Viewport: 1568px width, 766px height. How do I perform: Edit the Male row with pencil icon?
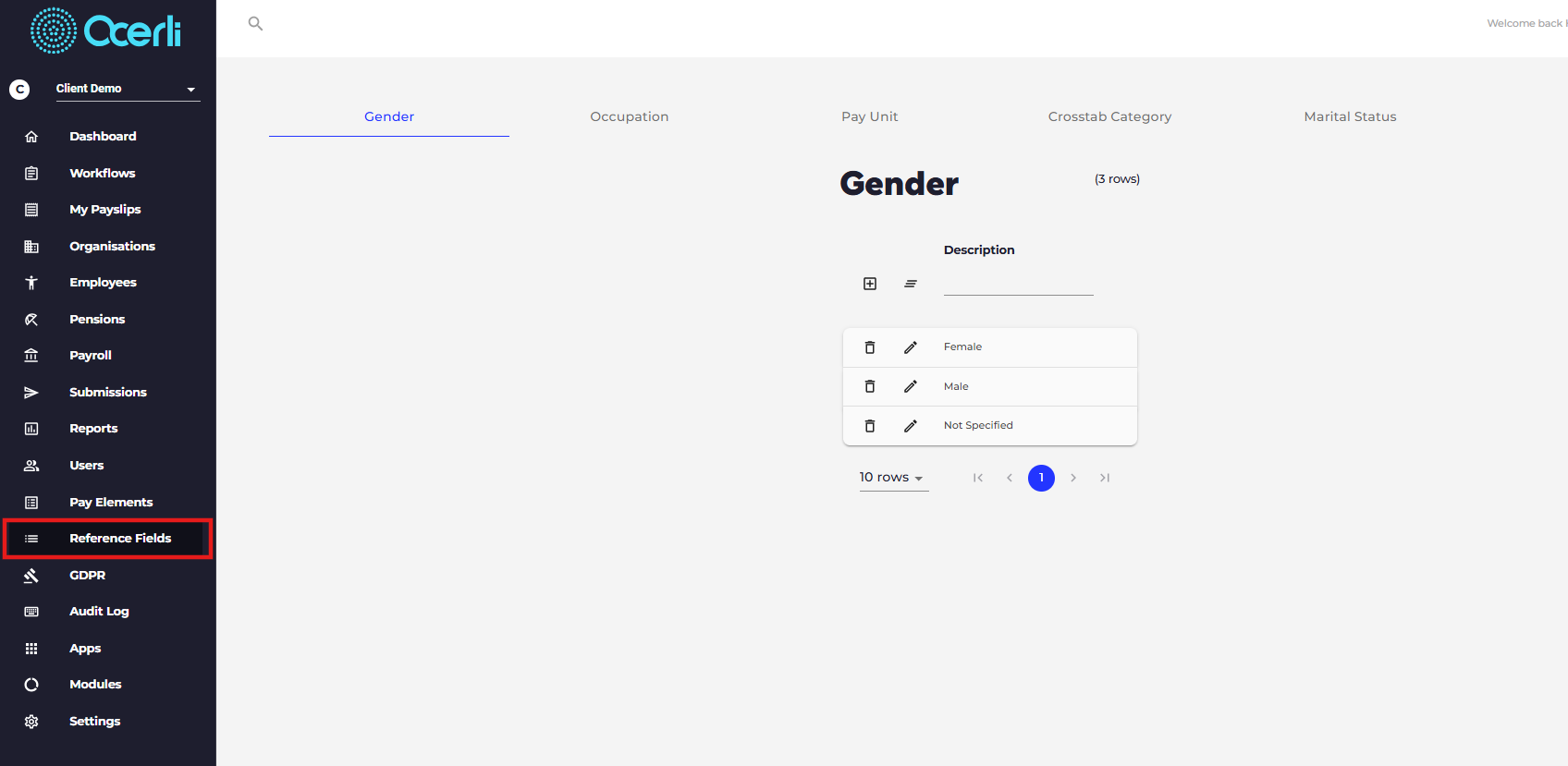click(x=911, y=386)
